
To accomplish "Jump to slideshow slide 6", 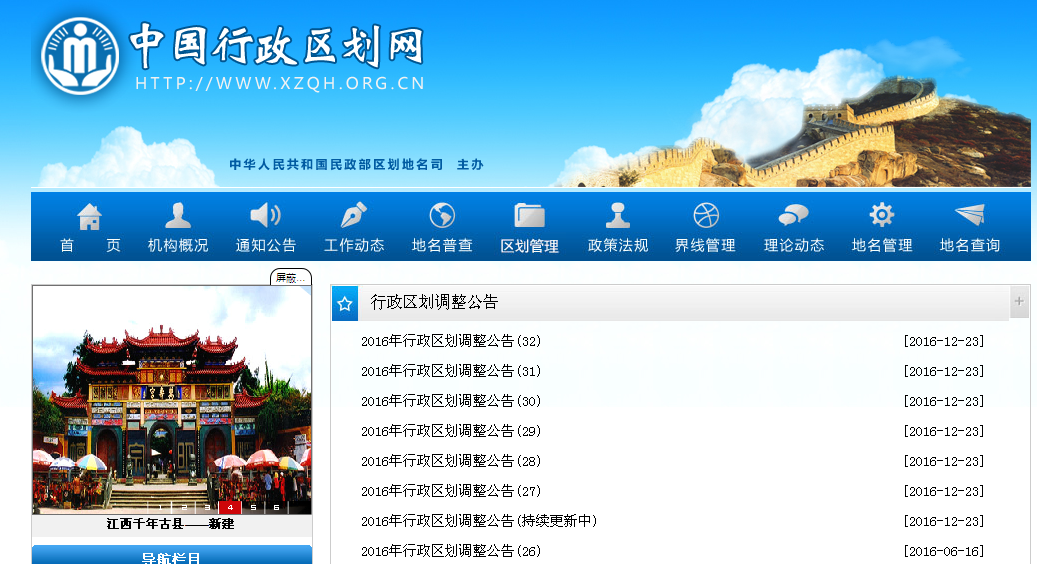I will tap(276, 507).
